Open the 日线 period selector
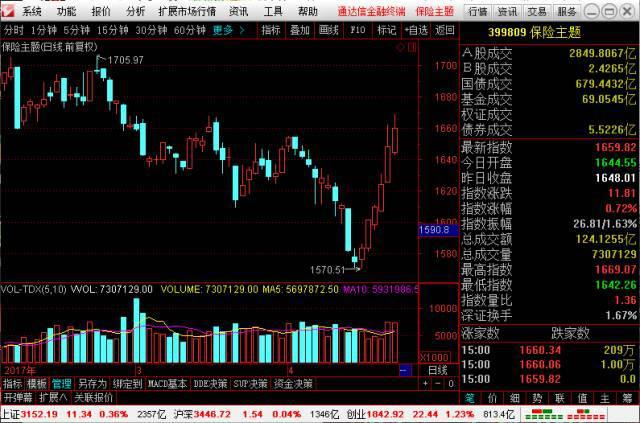Viewport: 640px width, 423px height. tap(437, 369)
